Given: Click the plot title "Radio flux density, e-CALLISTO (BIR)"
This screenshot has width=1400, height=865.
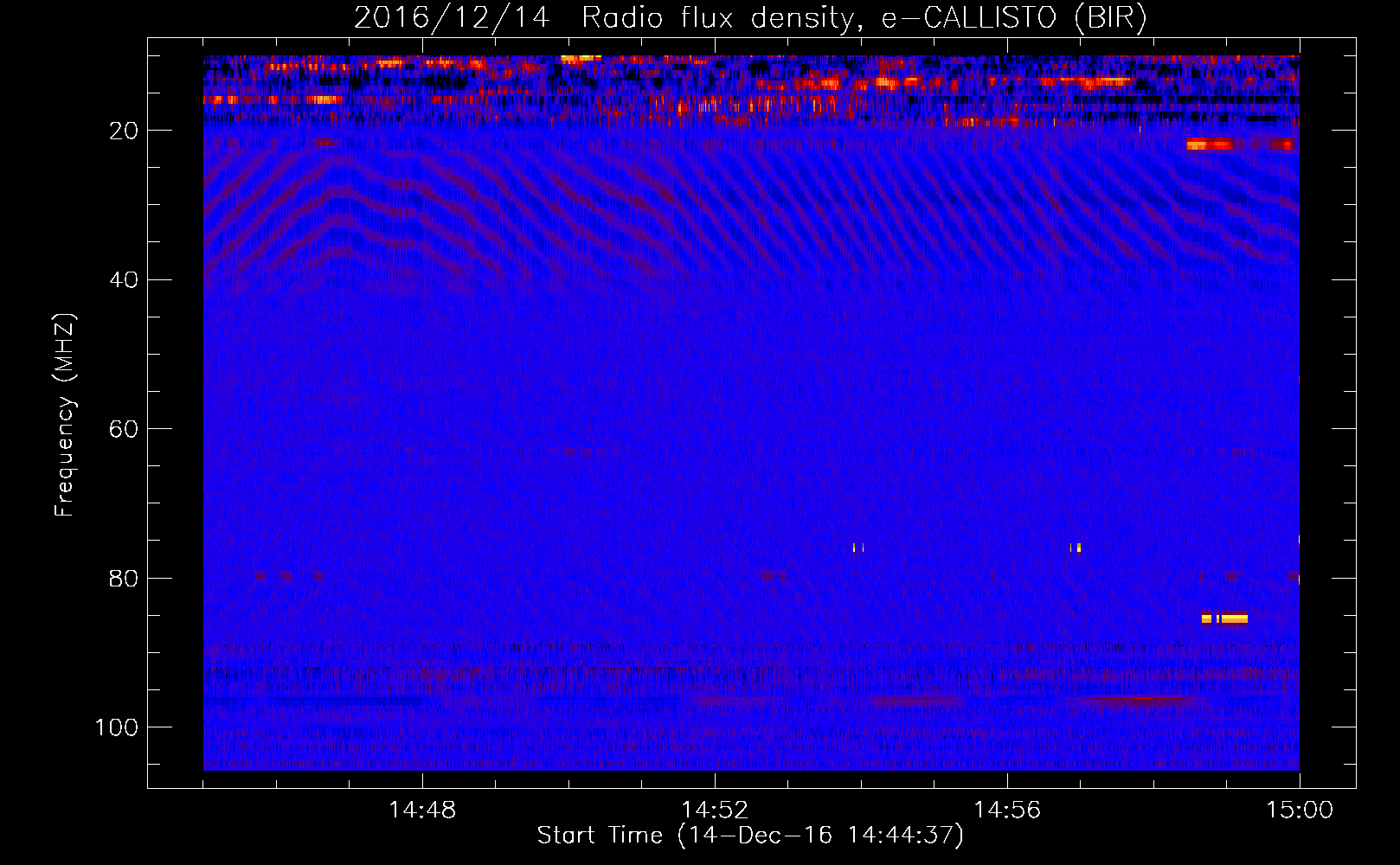Looking at the screenshot, I should tap(864, 18).
